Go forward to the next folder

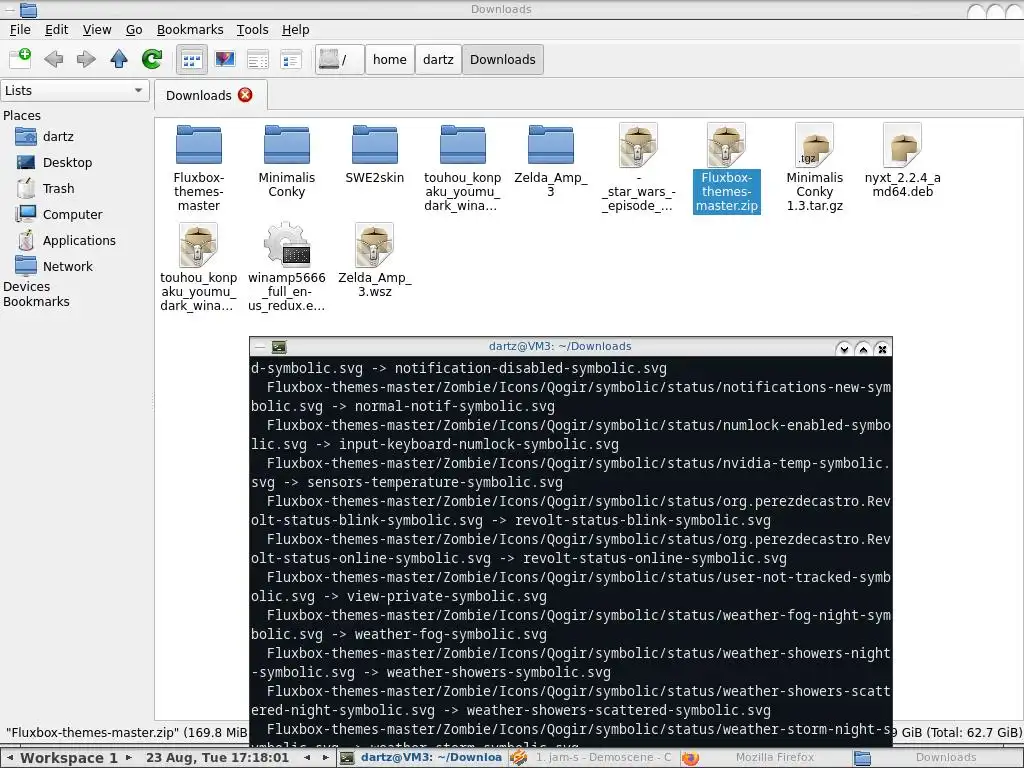(x=86, y=59)
